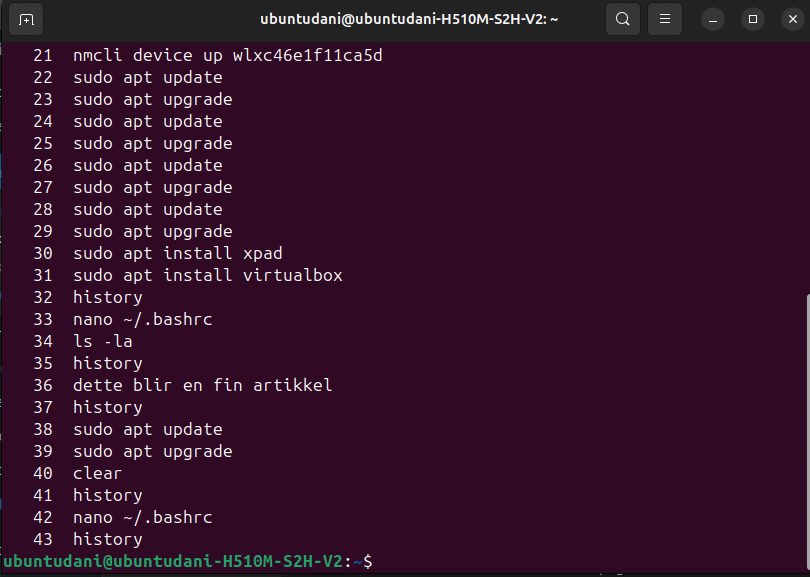The image size is (810, 577).
Task: Click line 42 nano ~/.bashrc
Action: [x=122, y=517]
